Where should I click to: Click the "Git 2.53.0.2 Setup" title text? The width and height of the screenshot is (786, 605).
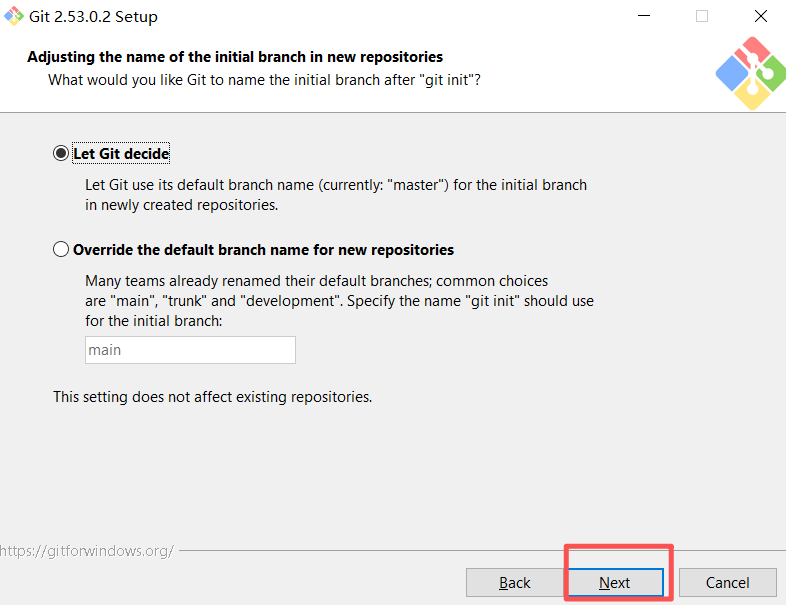click(x=95, y=17)
